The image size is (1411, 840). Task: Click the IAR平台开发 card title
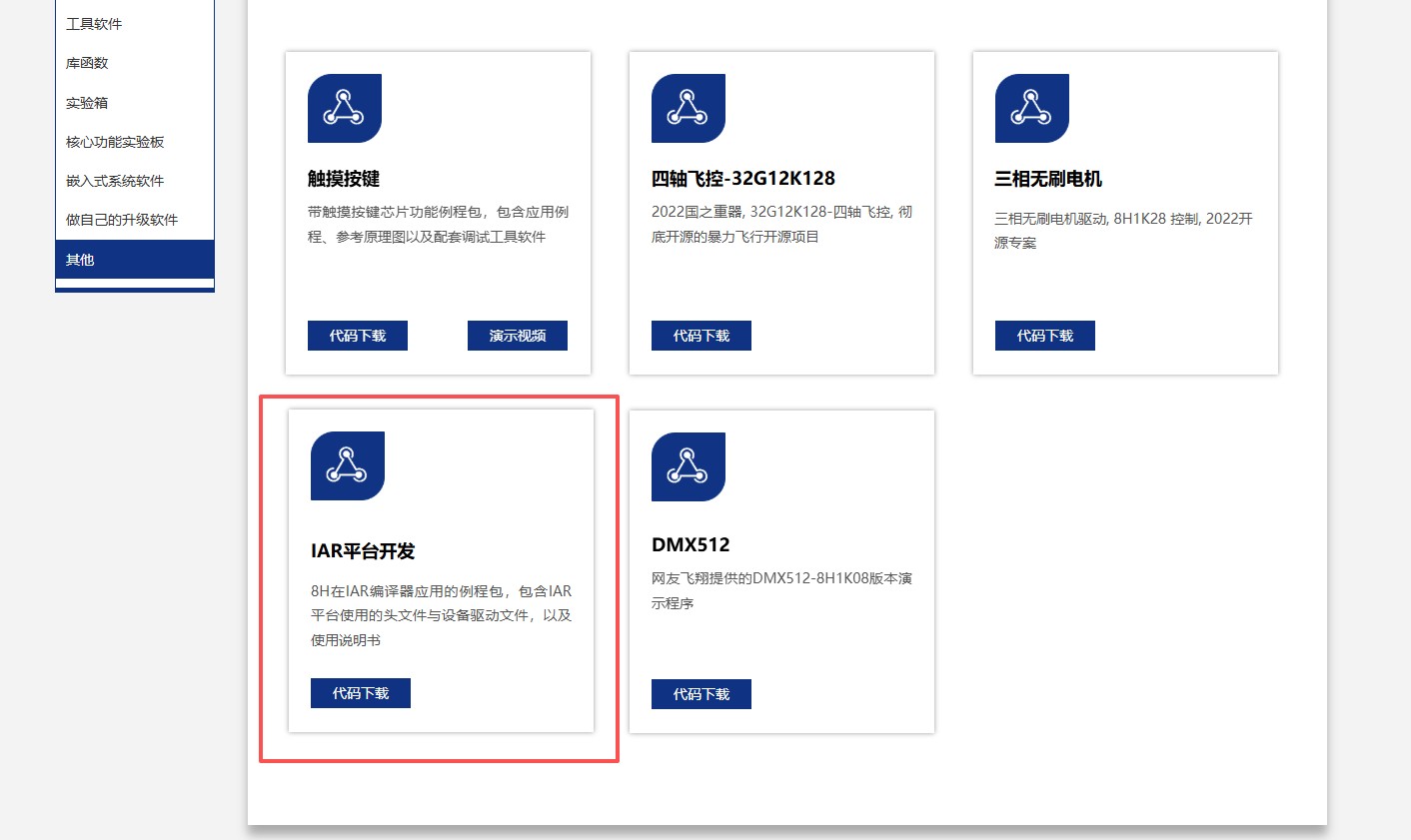[363, 551]
